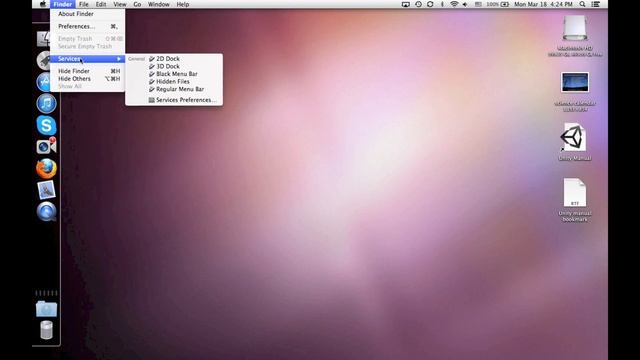This screenshot has width=640, height=360.
Task: Open the camera app with red badge
Action: point(46,146)
